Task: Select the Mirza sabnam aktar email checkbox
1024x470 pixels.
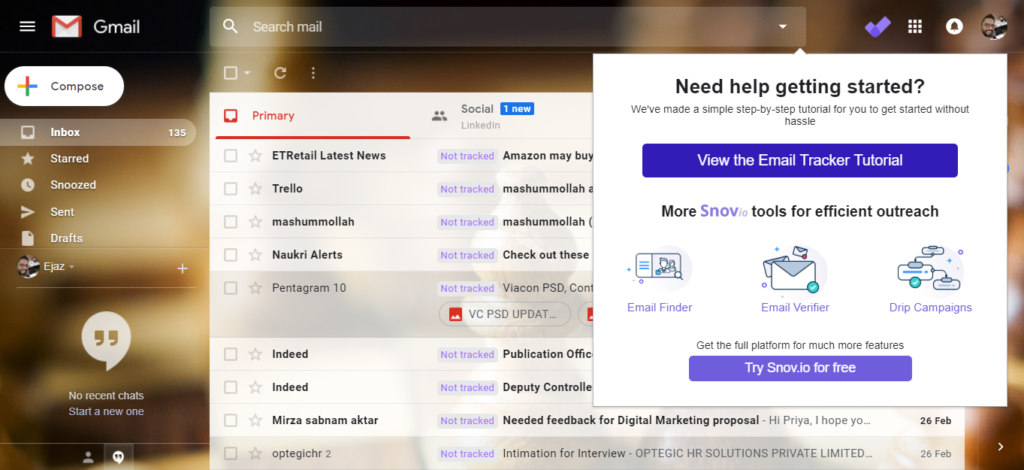Action: point(231,420)
